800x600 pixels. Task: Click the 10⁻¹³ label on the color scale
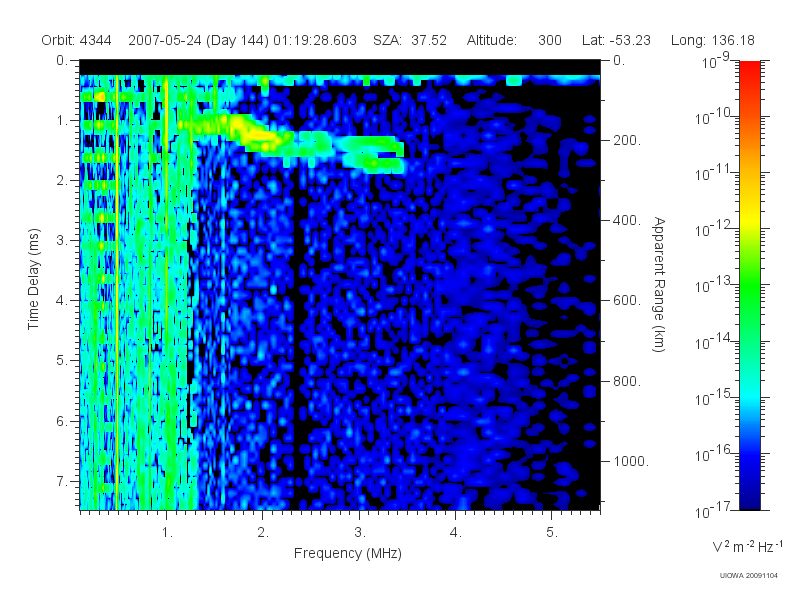point(714,284)
